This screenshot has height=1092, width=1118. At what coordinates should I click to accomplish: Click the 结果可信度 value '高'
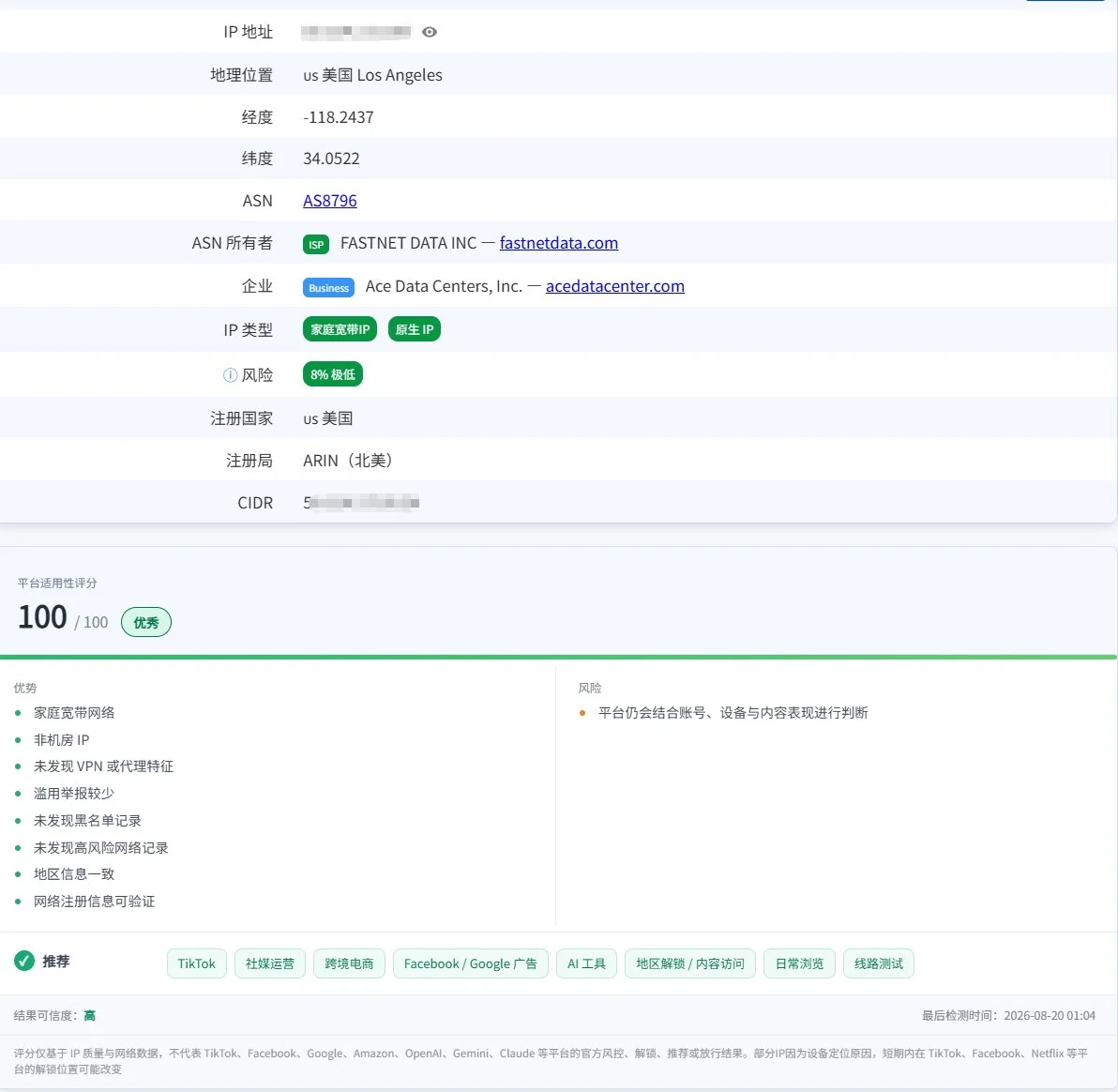(x=90, y=1016)
